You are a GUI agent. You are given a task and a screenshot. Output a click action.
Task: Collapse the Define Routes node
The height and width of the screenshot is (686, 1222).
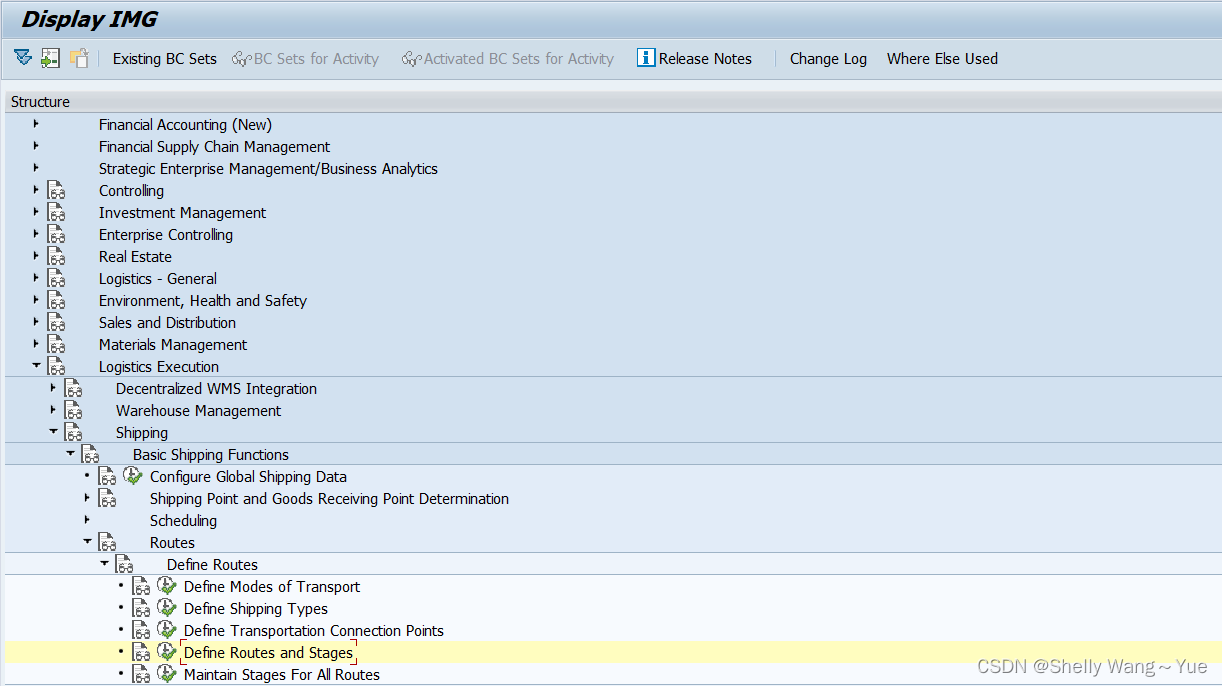pyautogui.click(x=103, y=564)
